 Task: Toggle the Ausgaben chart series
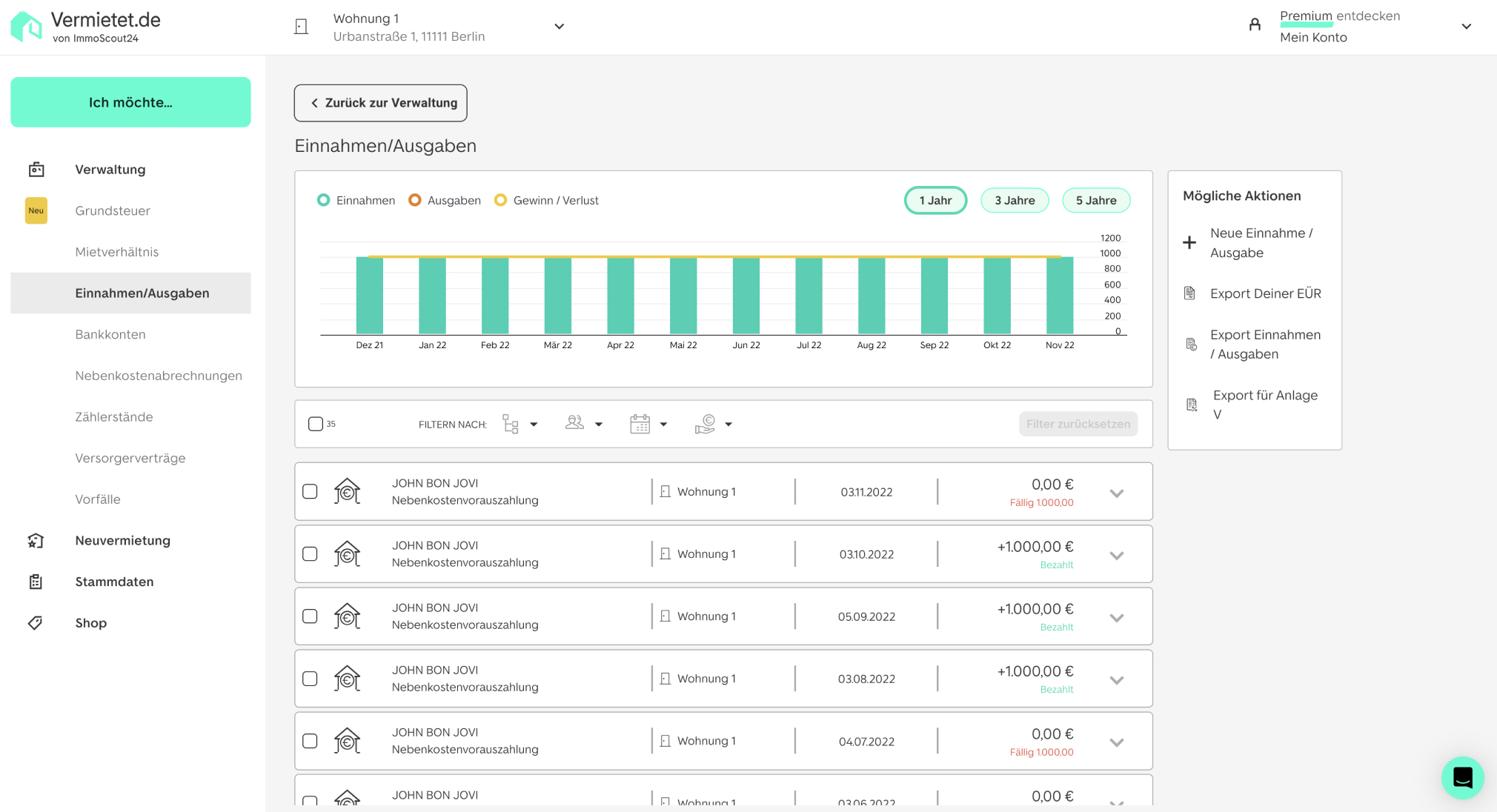coord(445,200)
